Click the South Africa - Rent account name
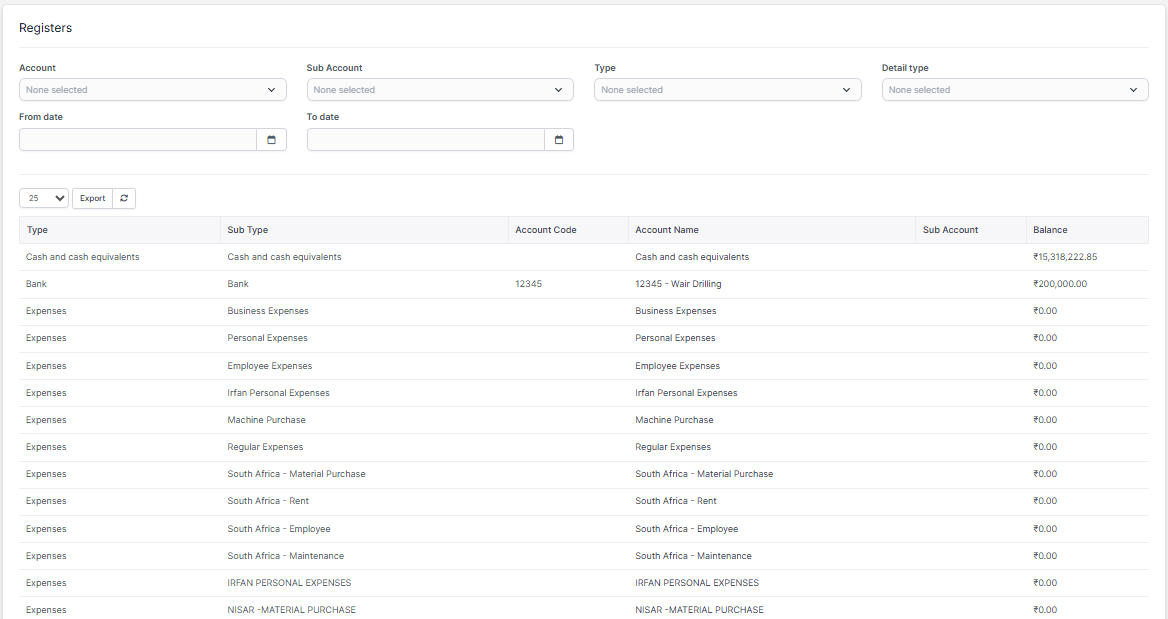Viewport: 1168px width, 619px height. [675, 501]
